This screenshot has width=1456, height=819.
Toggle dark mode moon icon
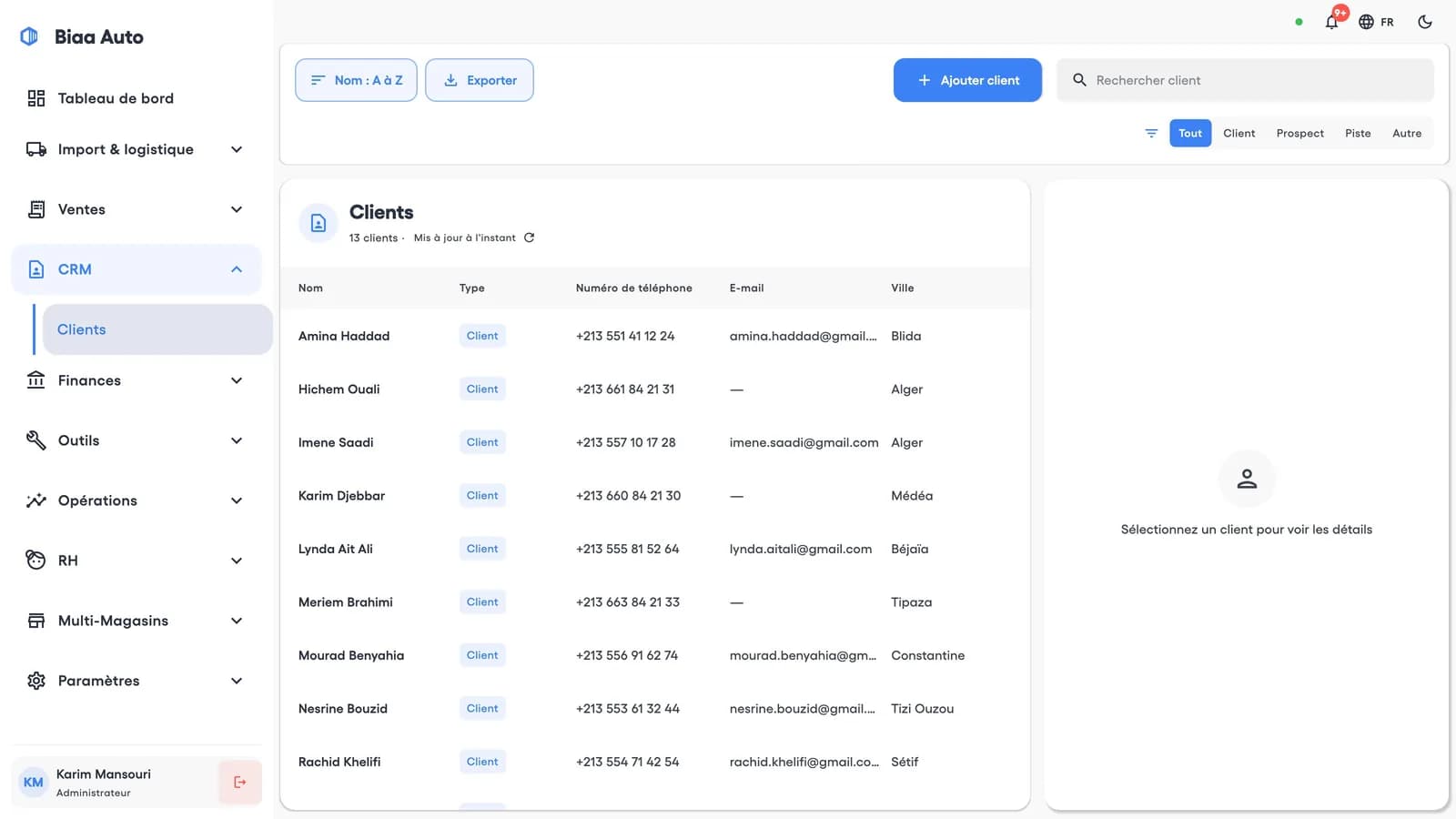(x=1425, y=22)
